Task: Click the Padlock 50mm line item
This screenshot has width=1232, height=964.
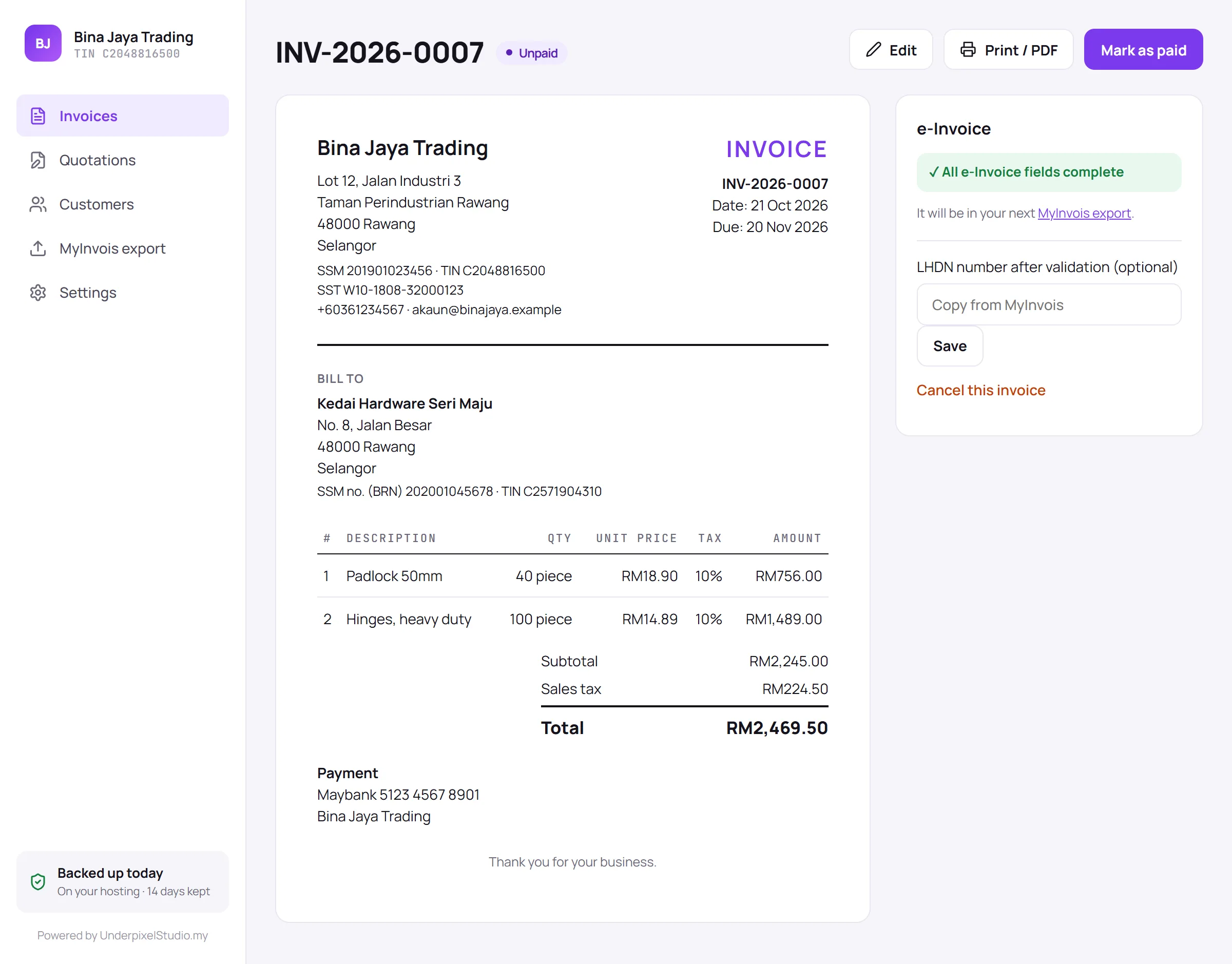Action: point(394,576)
